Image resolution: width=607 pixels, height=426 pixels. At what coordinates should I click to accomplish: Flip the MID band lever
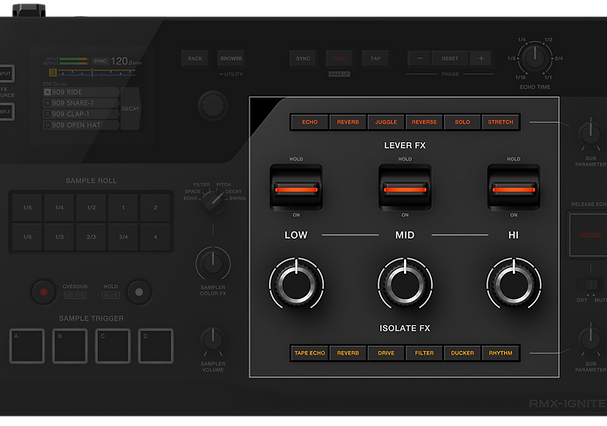[x=405, y=187]
